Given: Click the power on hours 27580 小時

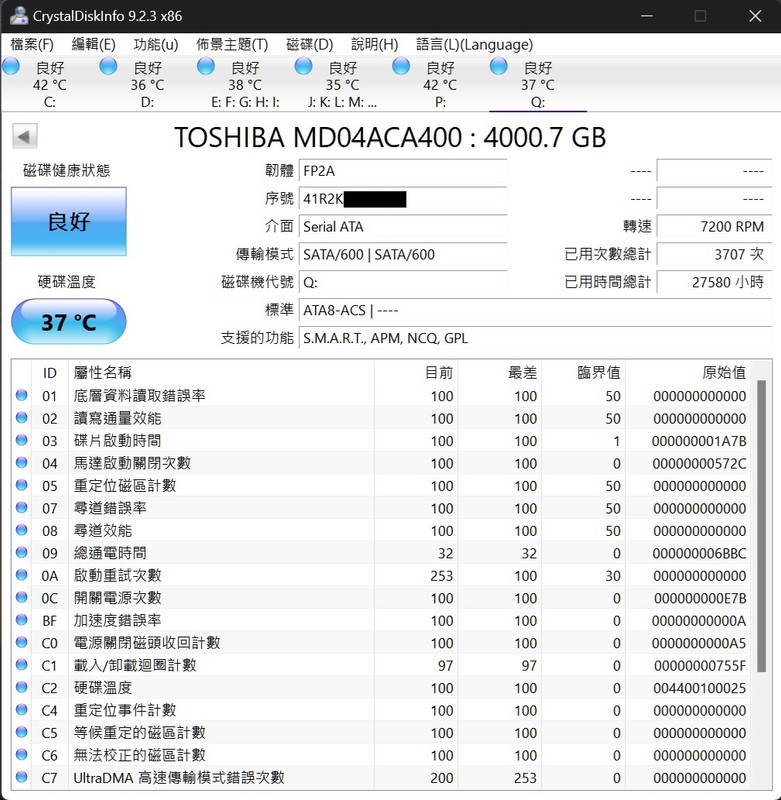Looking at the screenshot, I should coord(714,282).
